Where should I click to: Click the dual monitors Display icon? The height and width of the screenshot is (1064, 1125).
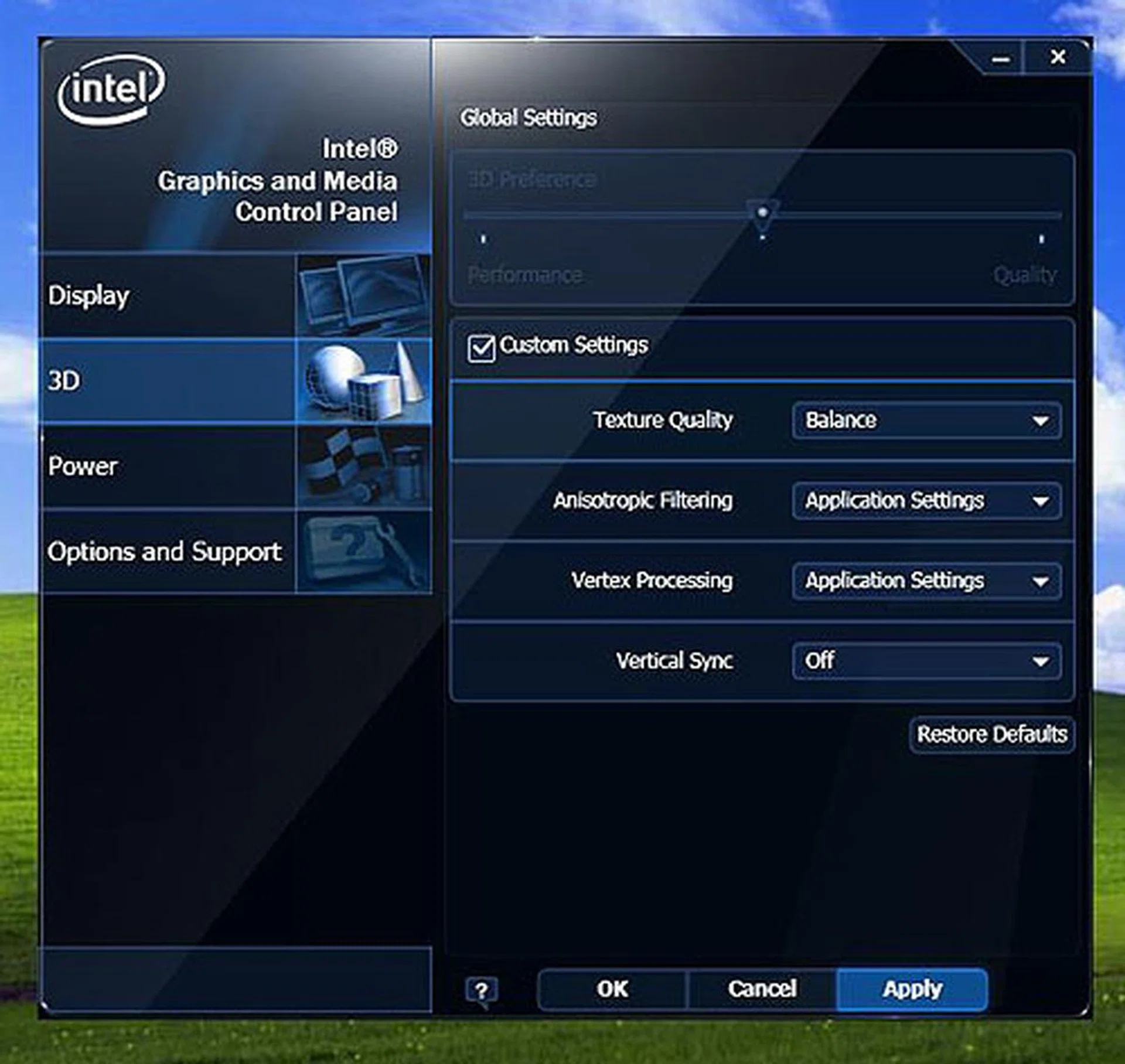coord(363,295)
